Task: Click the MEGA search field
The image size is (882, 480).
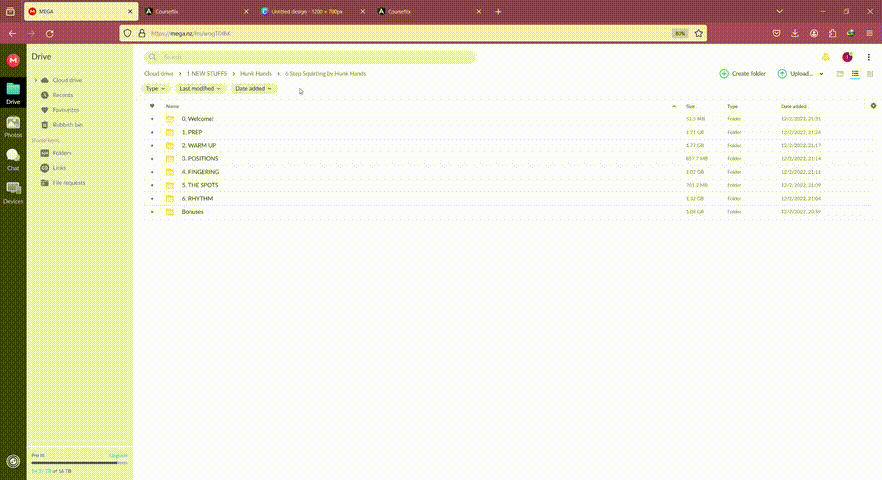Action: [x=309, y=57]
